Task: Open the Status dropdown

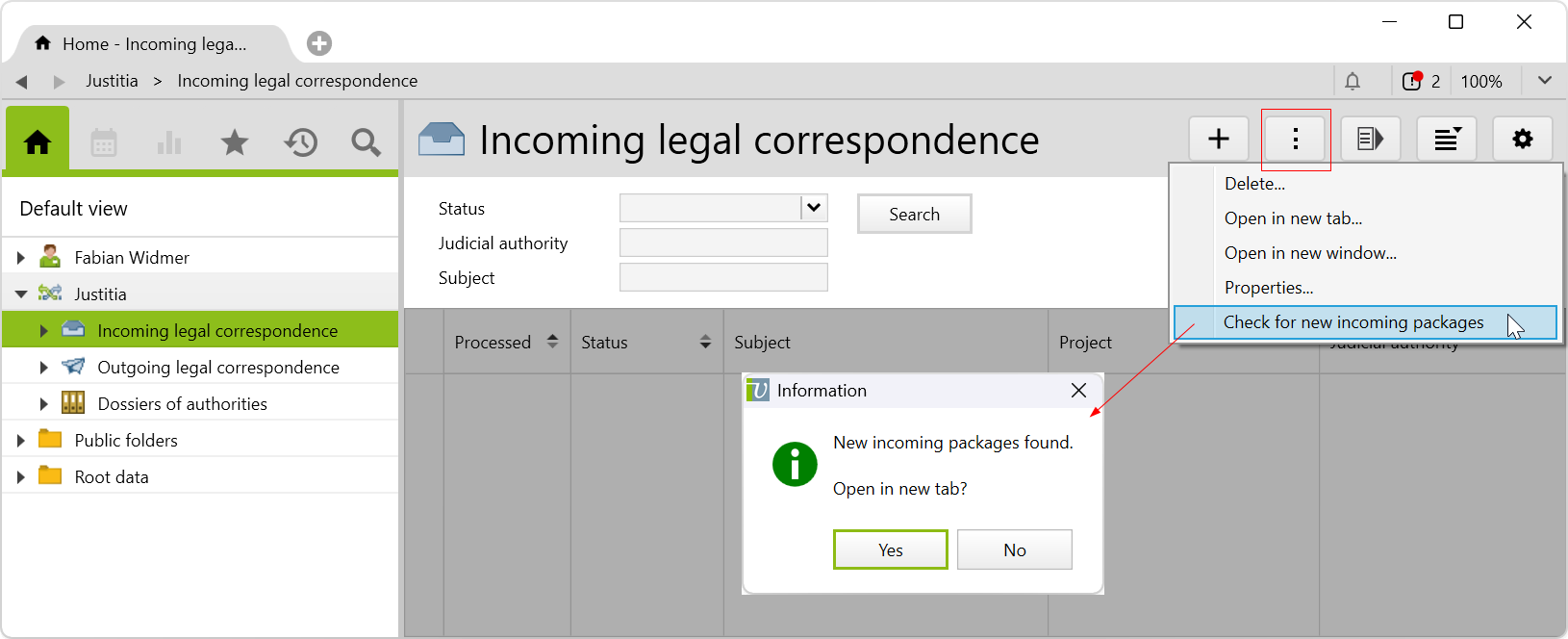Action: coord(814,208)
